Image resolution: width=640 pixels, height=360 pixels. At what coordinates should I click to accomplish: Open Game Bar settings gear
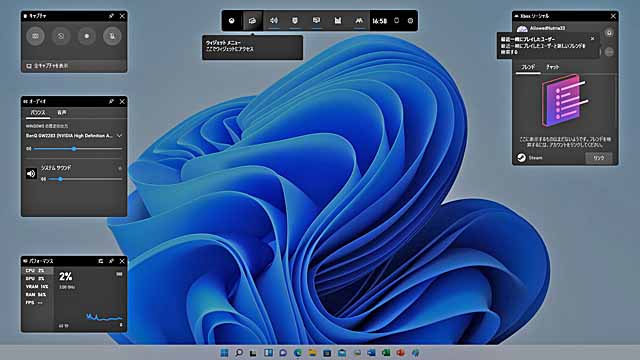click(410, 21)
